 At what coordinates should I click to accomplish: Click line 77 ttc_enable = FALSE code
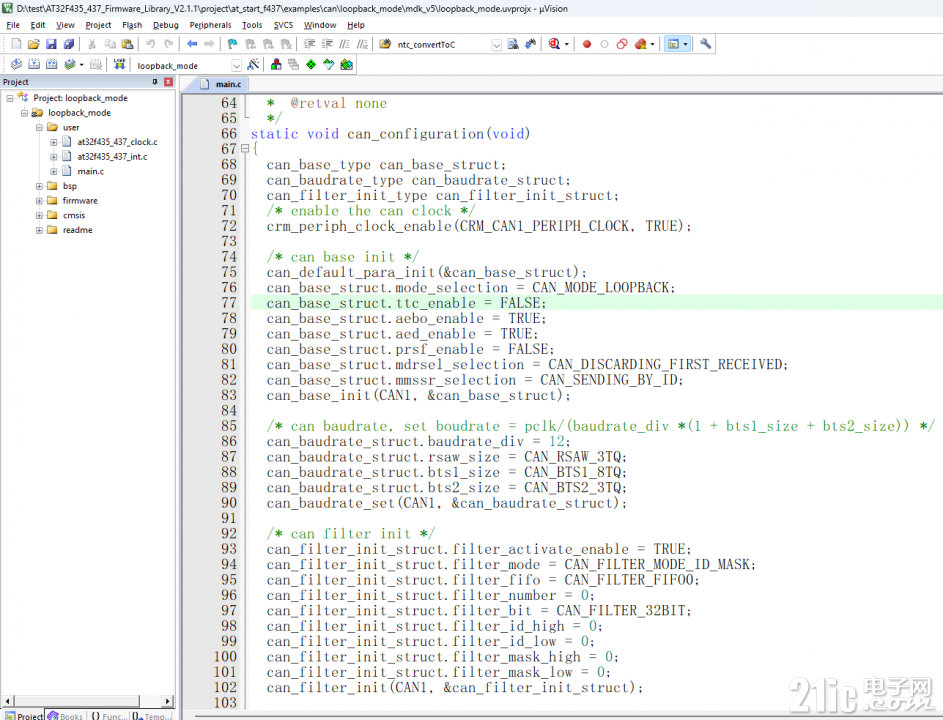coord(407,303)
